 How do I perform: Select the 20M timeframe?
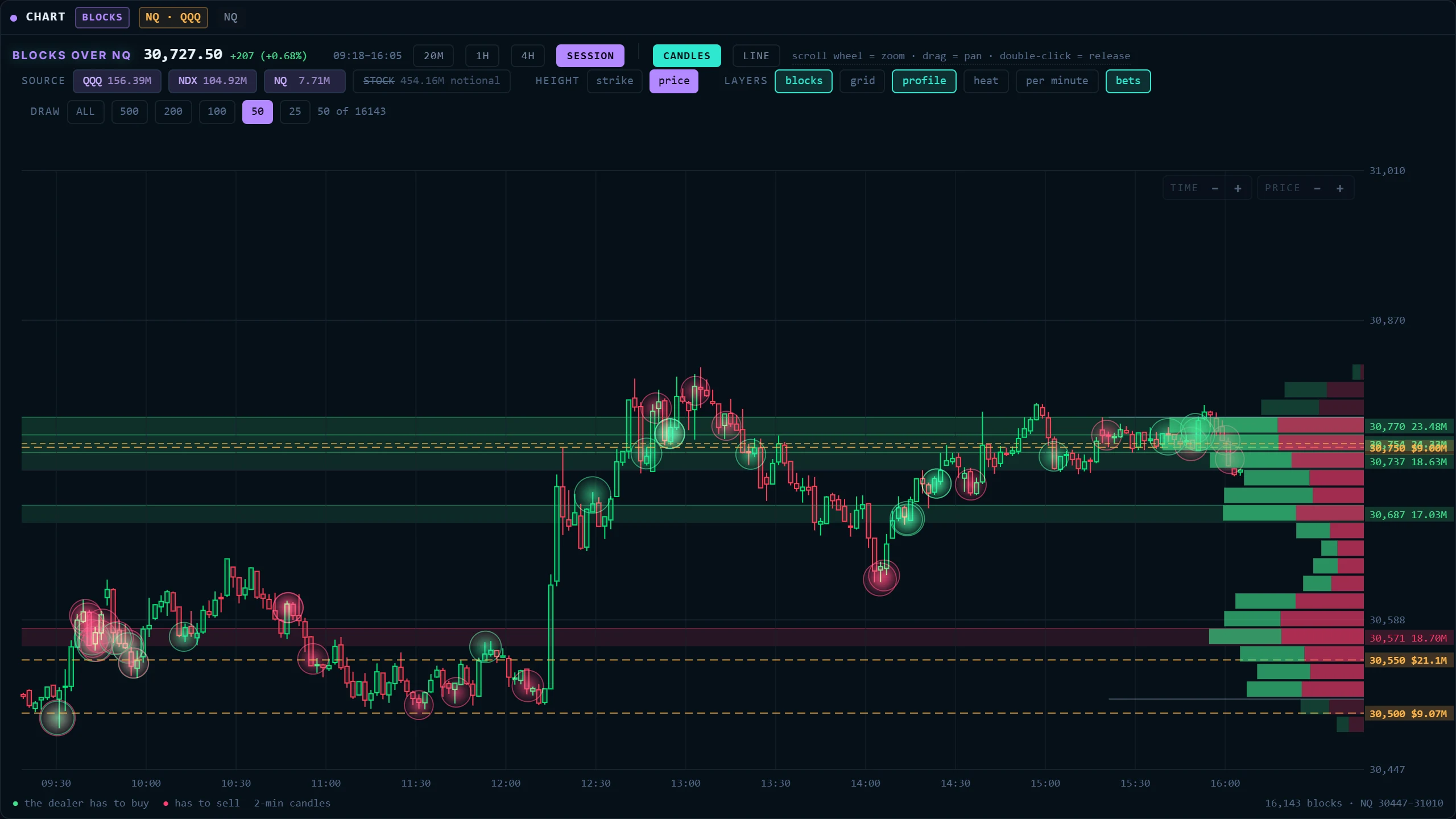(433, 56)
